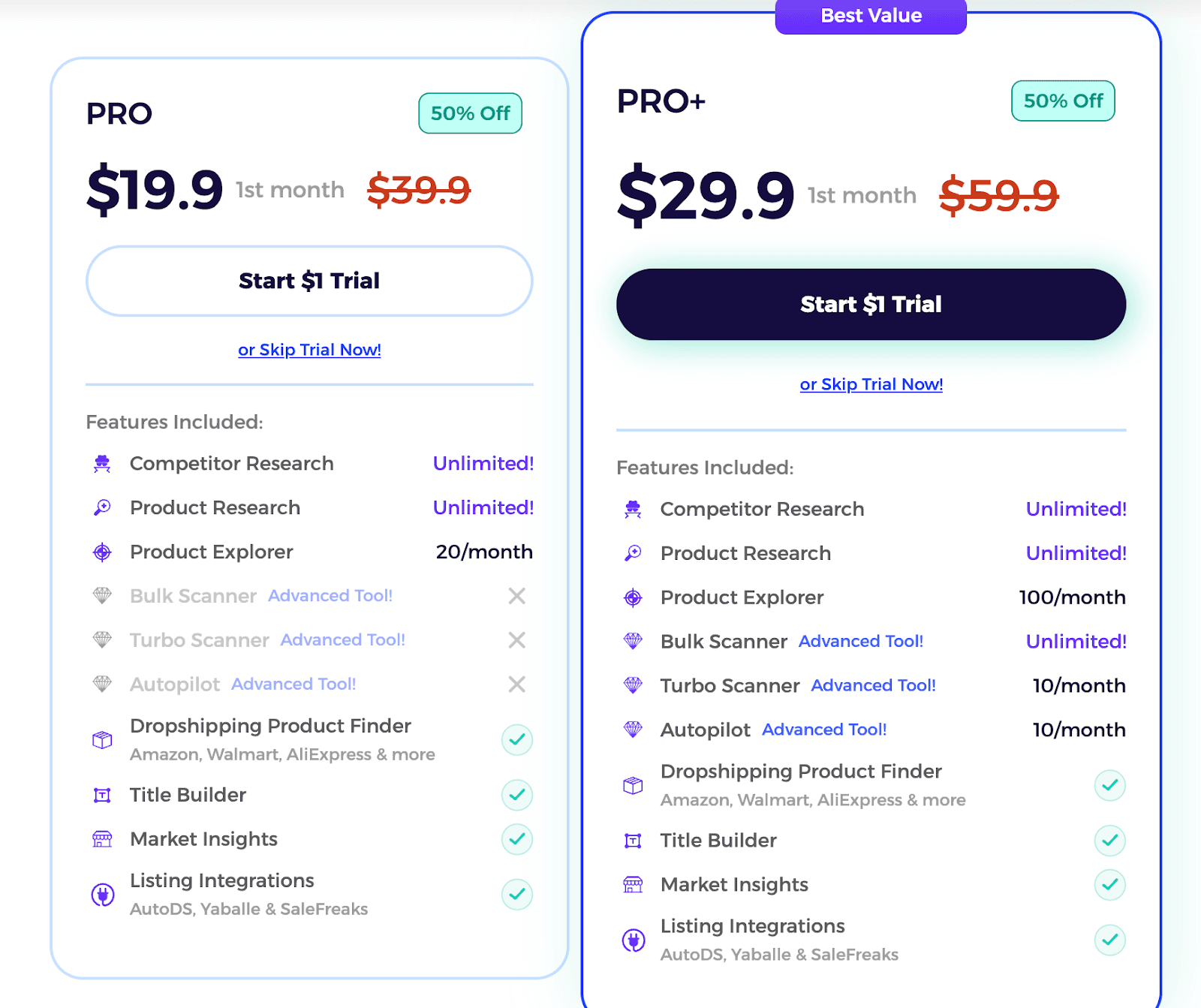Toggle the Market Insights checkmark in PRO
This screenshot has height=1008, width=1201.
[x=516, y=839]
